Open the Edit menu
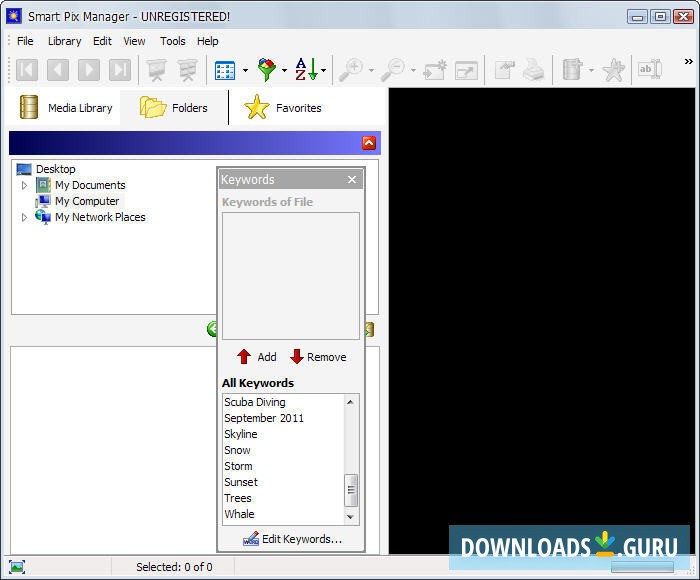The width and height of the screenshot is (700, 580). 102,41
